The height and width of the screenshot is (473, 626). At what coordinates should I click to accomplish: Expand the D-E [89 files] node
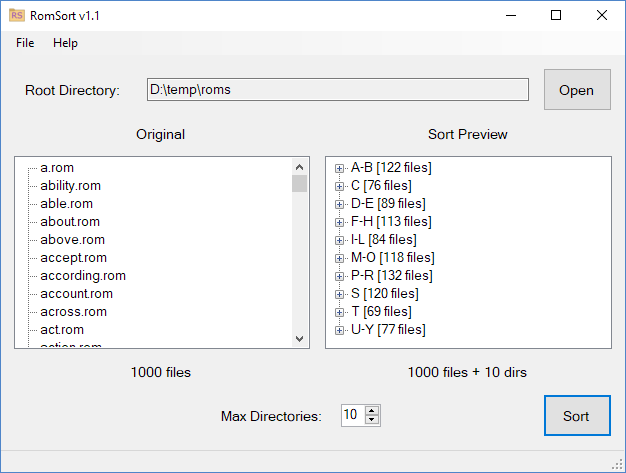pos(339,204)
